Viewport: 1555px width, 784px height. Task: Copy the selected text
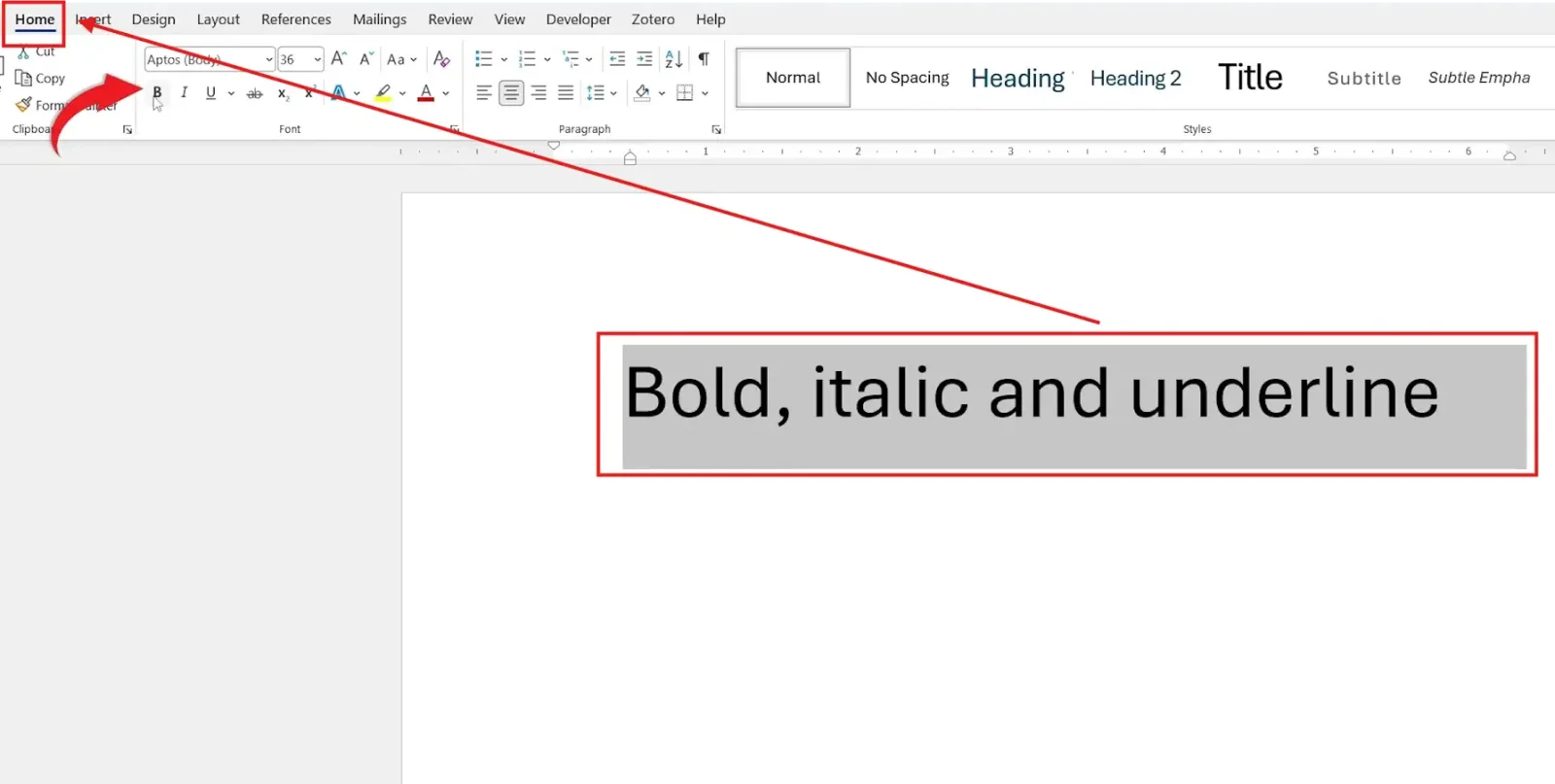pos(40,79)
